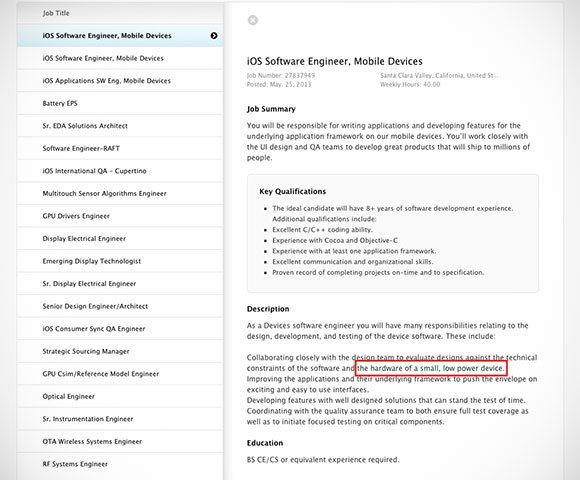View Emerging Display Technologist position
The height and width of the screenshot is (480, 580).
tap(120, 261)
